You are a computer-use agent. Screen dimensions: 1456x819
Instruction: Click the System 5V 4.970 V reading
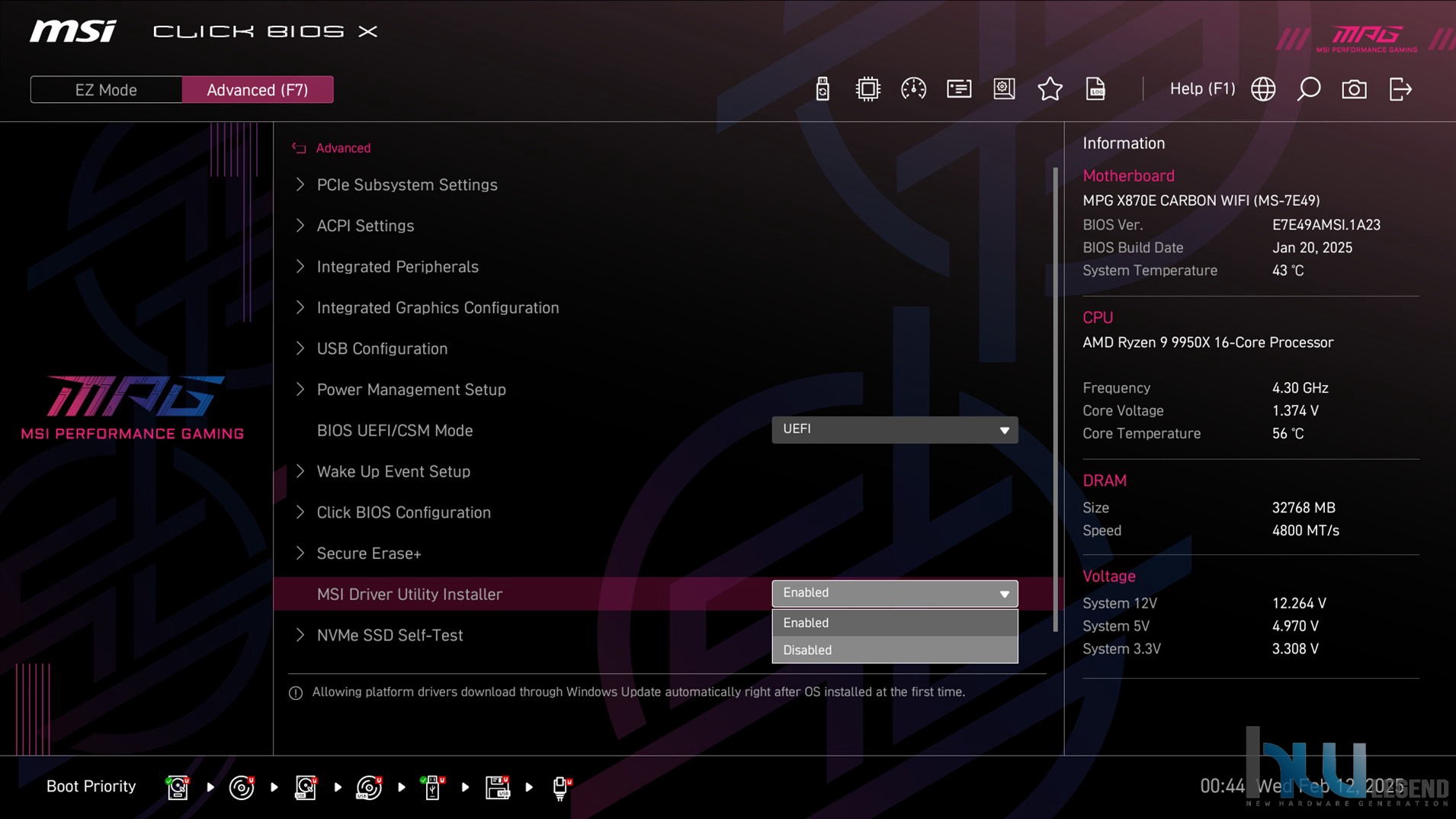pyautogui.click(x=1295, y=626)
